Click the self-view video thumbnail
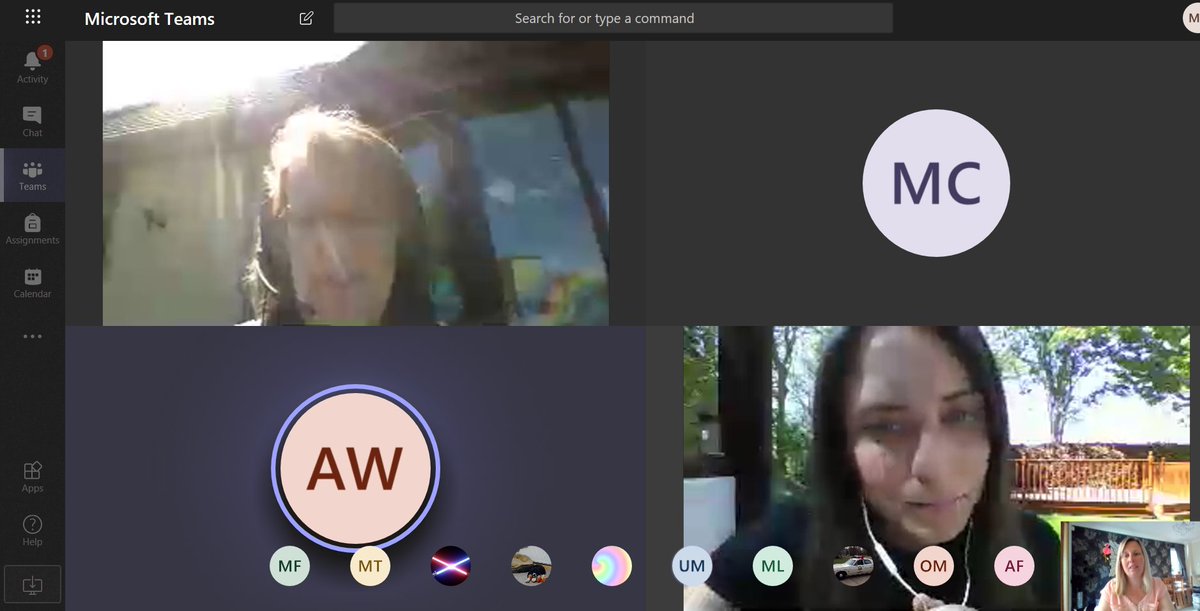 click(x=1130, y=565)
